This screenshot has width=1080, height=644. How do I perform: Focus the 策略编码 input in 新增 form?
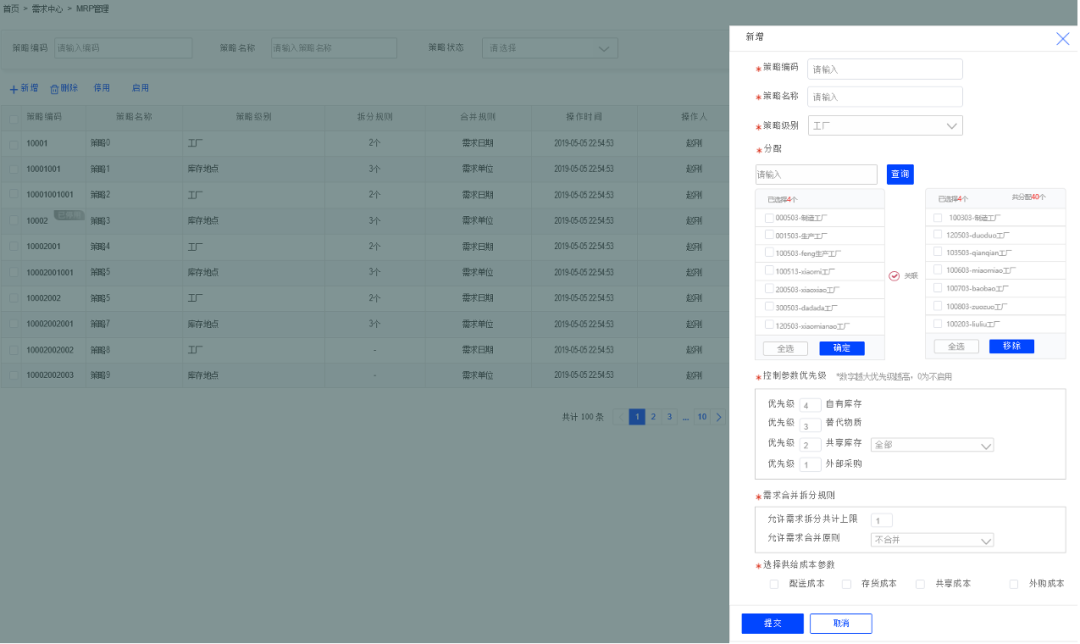click(884, 69)
